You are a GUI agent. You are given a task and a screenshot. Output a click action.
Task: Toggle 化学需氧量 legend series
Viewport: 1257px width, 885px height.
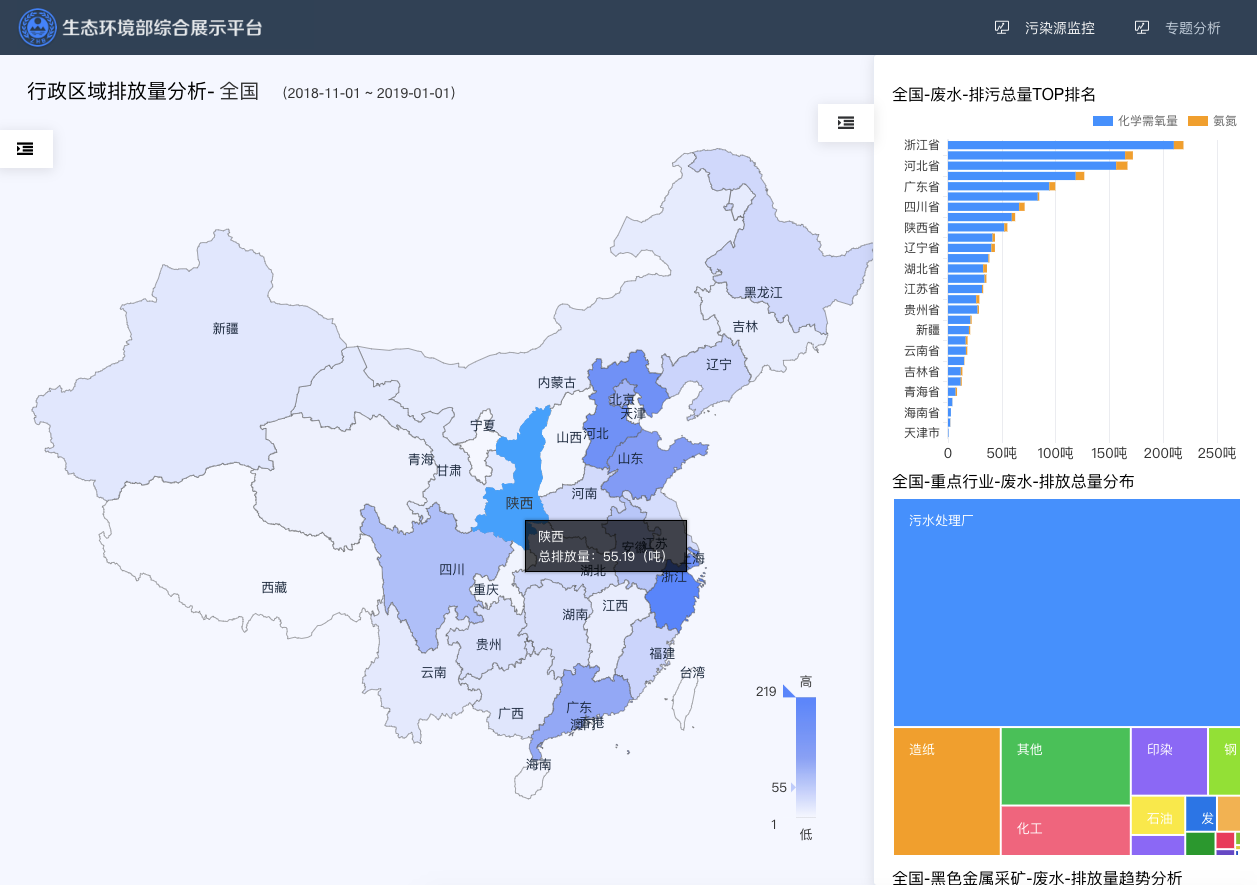[x=1136, y=121]
